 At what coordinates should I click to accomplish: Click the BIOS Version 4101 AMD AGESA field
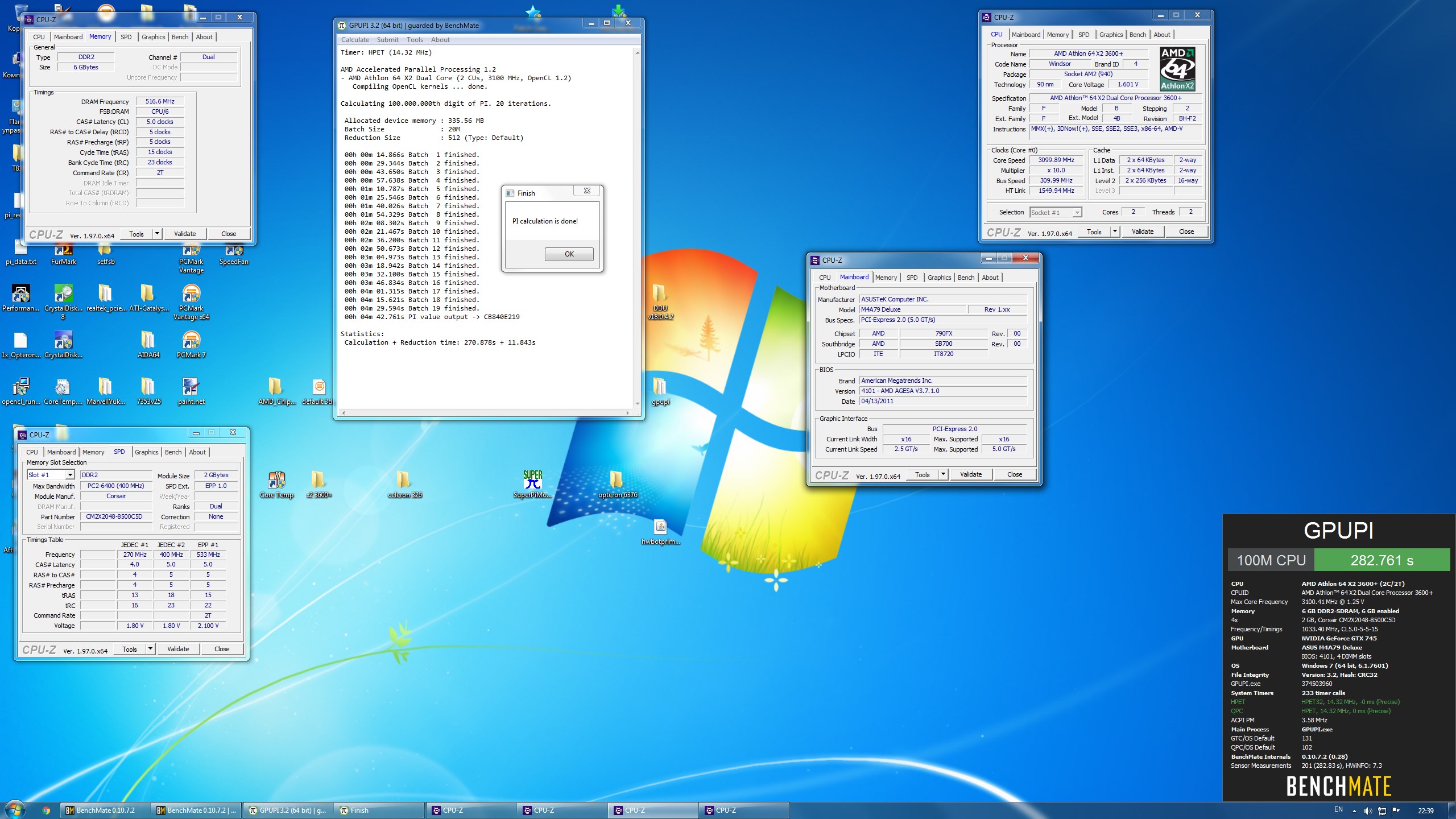[943, 391]
